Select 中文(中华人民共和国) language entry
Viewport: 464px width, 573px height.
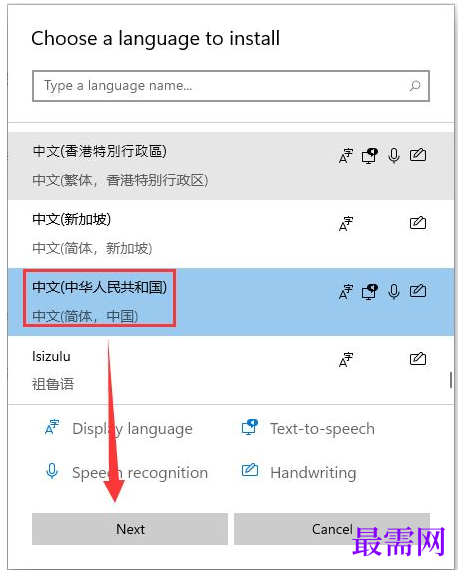click(231, 302)
